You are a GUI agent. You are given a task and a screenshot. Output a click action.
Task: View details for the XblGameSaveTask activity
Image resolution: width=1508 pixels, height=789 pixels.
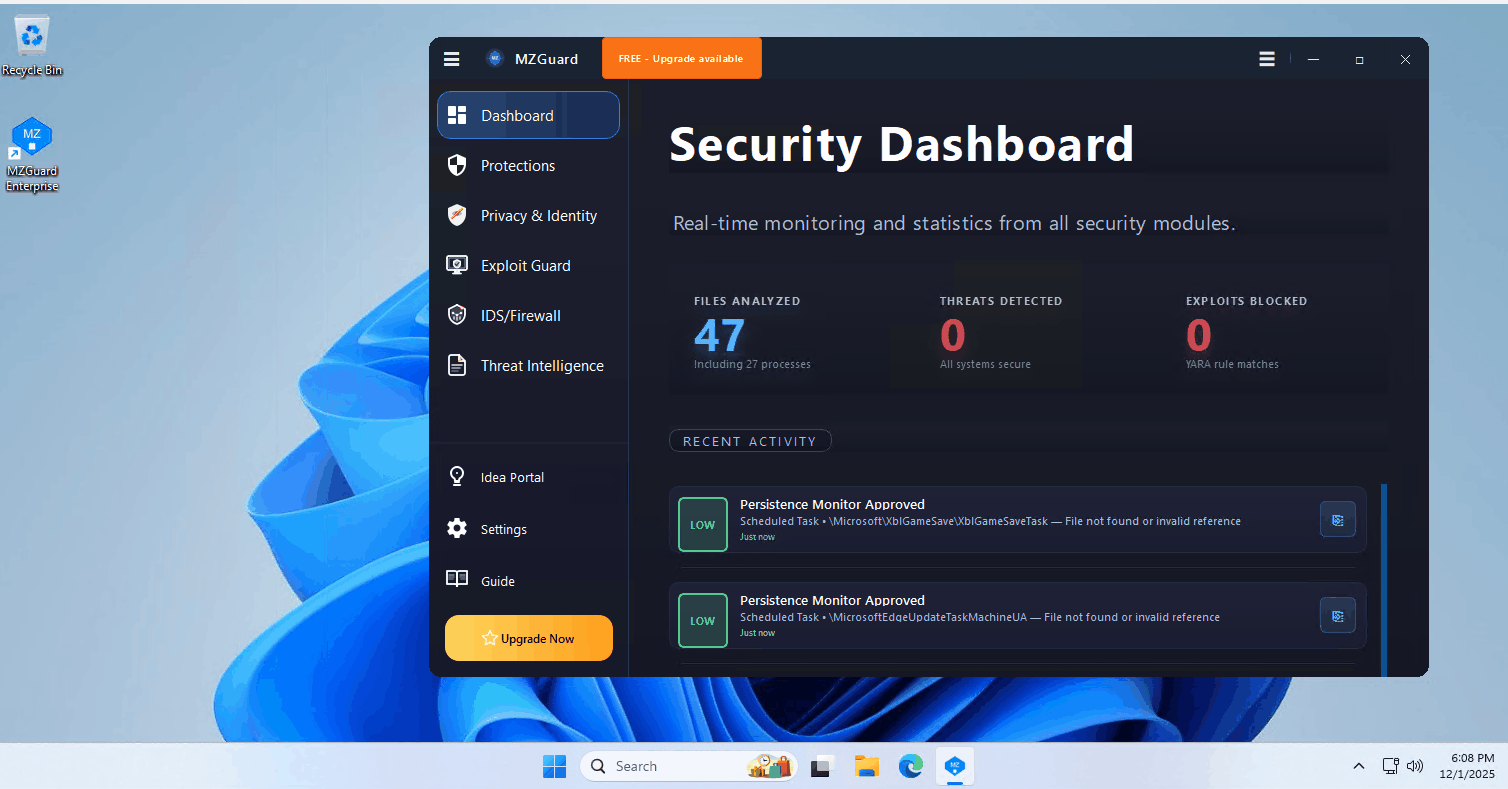1337,519
